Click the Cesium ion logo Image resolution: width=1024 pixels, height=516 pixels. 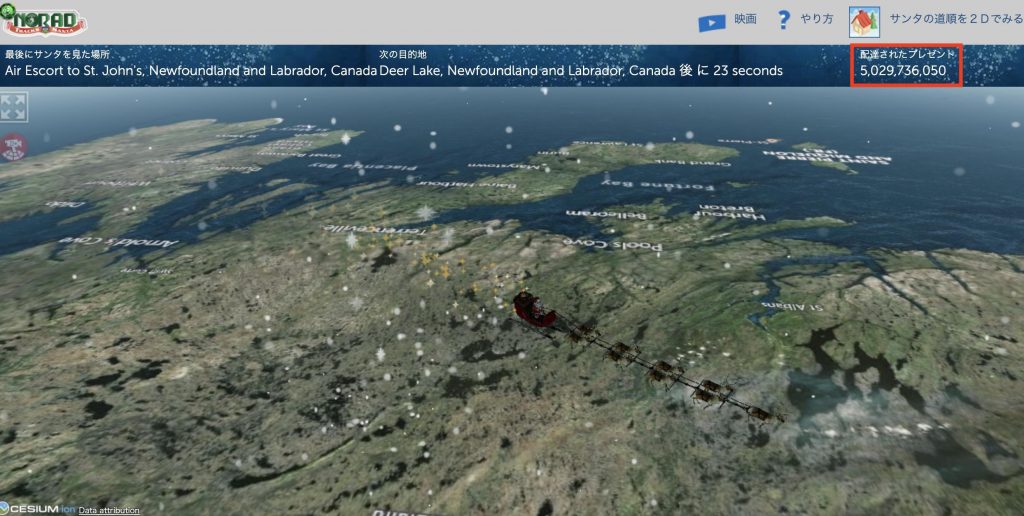37,508
